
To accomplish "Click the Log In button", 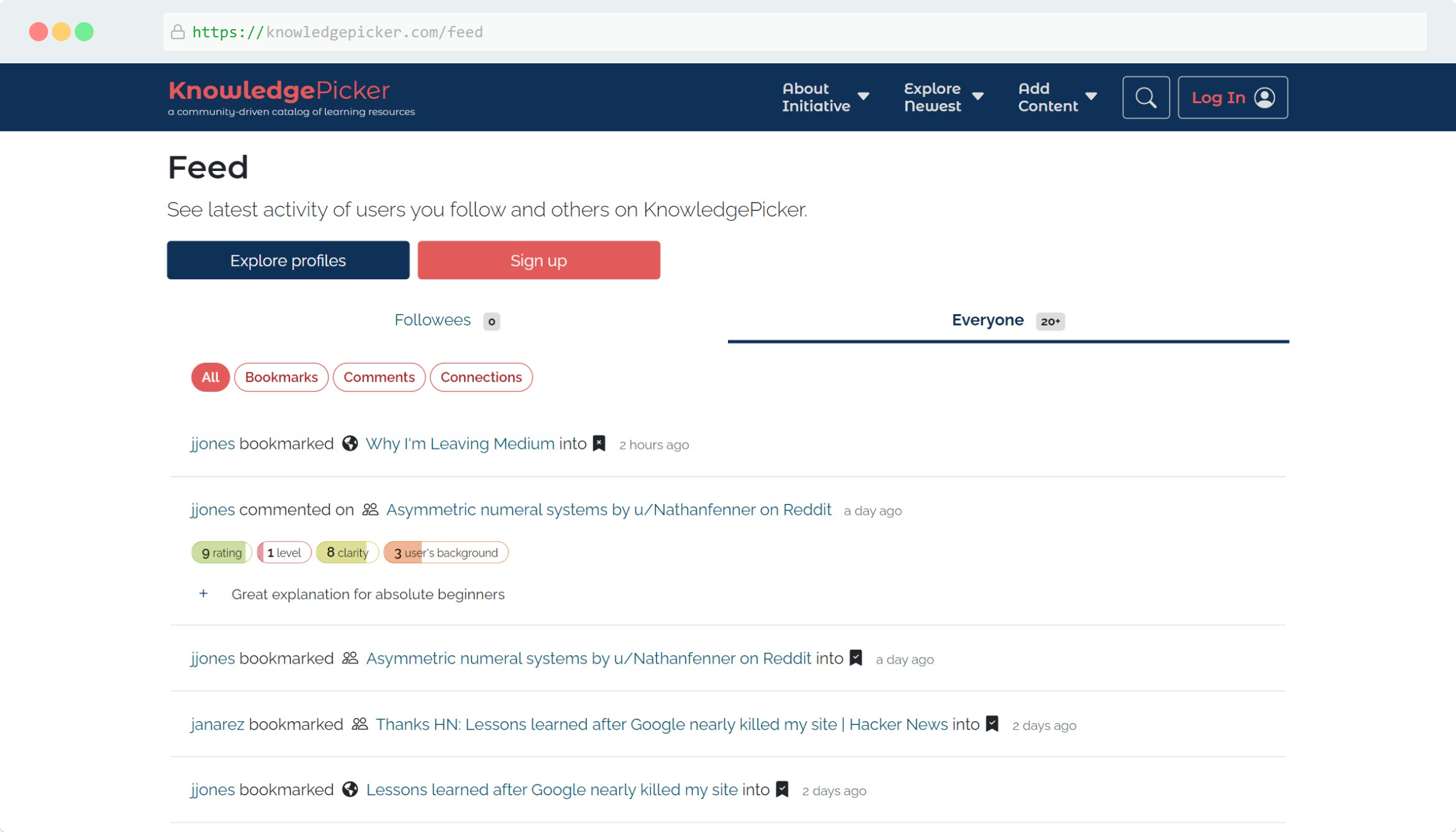I will (x=1232, y=98).
